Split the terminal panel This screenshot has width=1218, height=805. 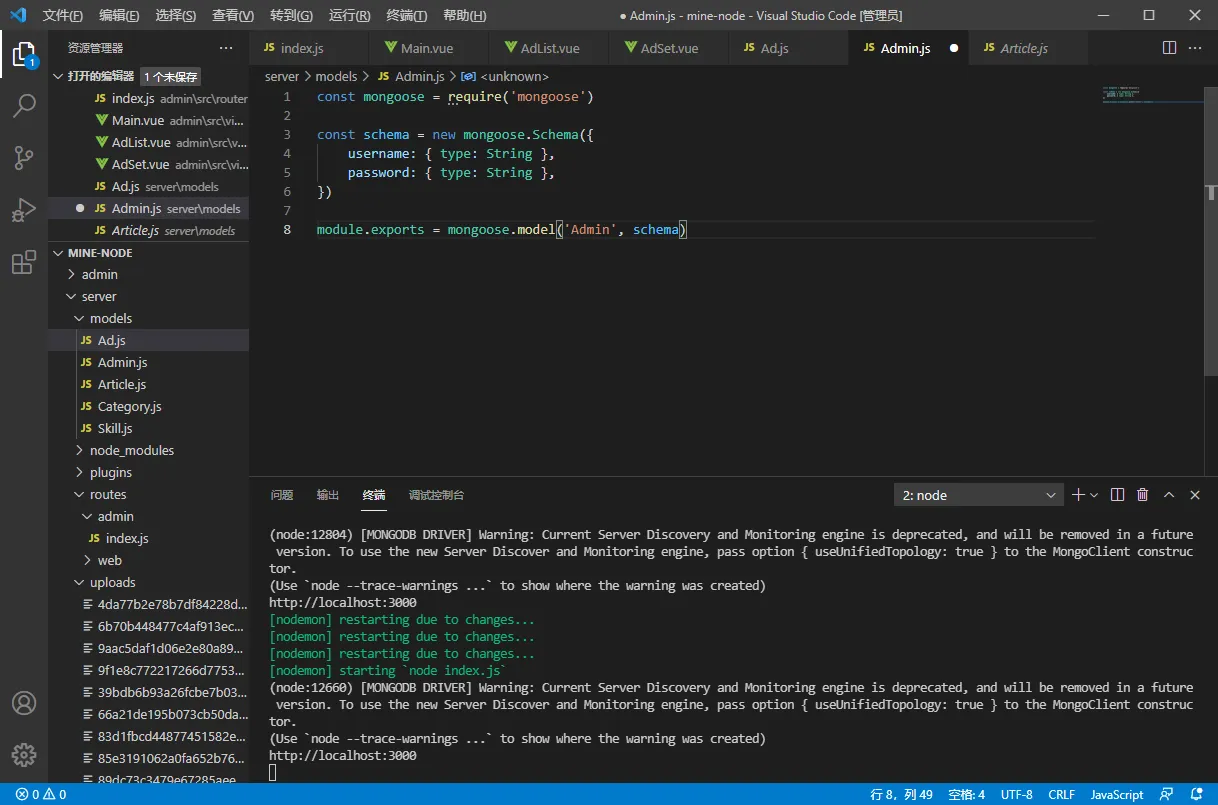pos(1118,495)
